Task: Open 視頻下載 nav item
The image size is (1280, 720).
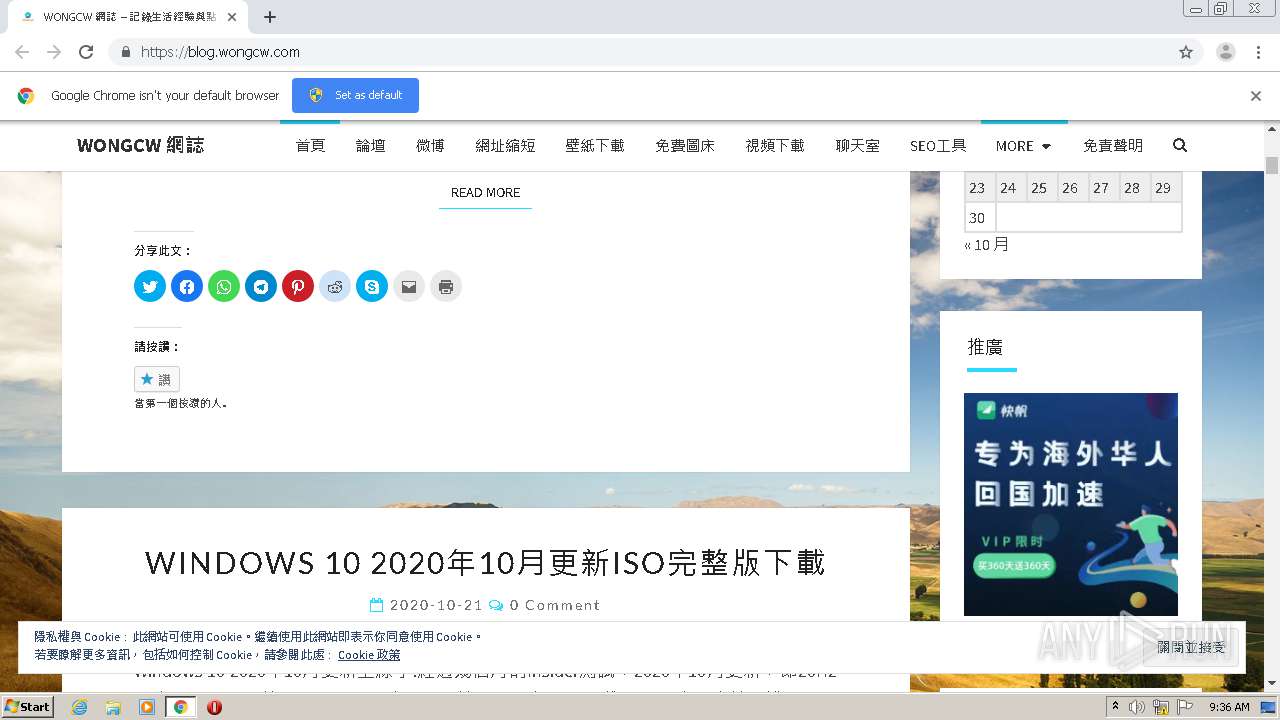Action: [x=775, y=146]
